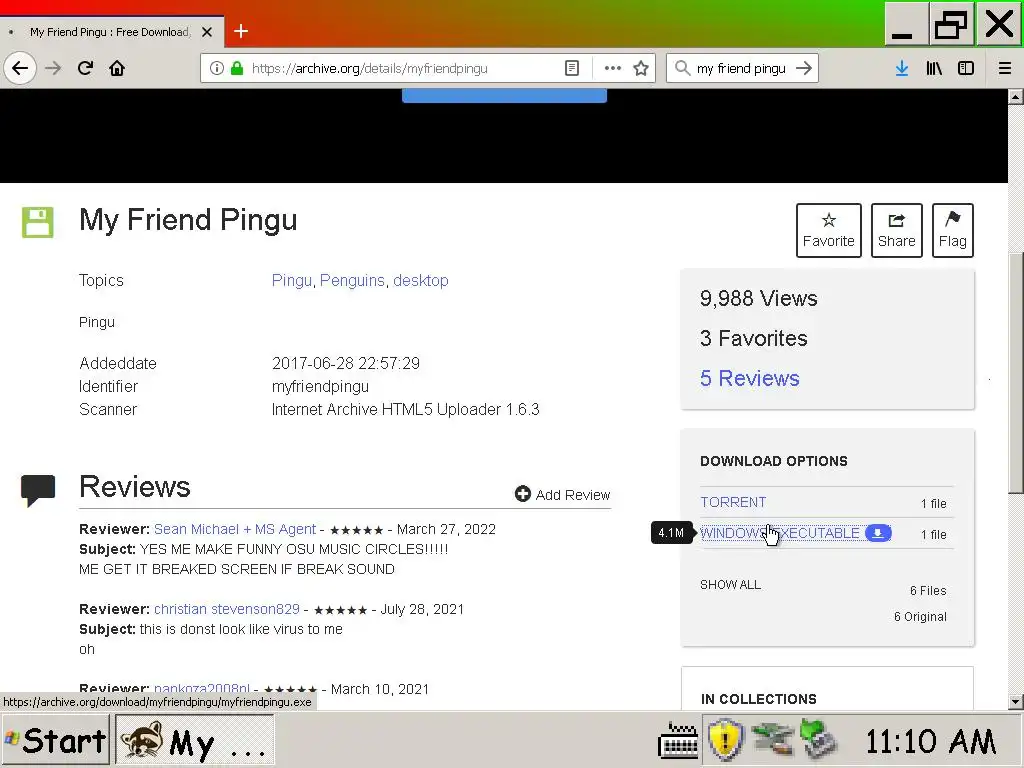Restore down the browser window

pyautogui.click(x=952, y=24)
